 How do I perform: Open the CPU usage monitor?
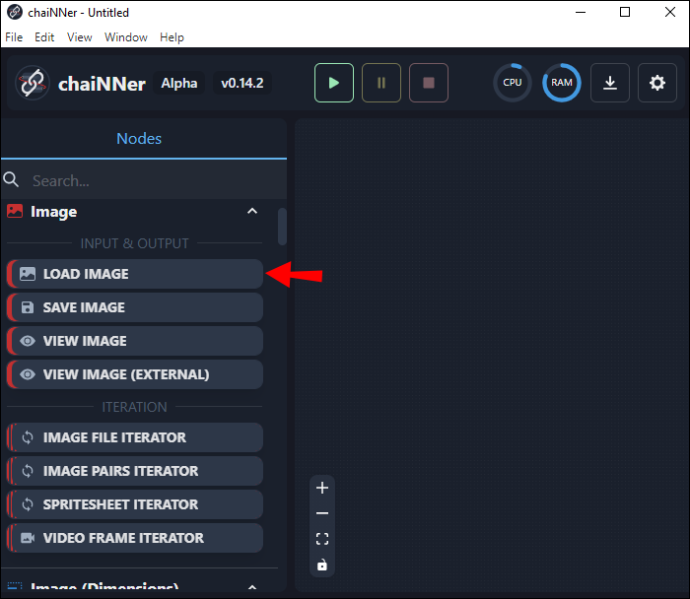(512, 83)
